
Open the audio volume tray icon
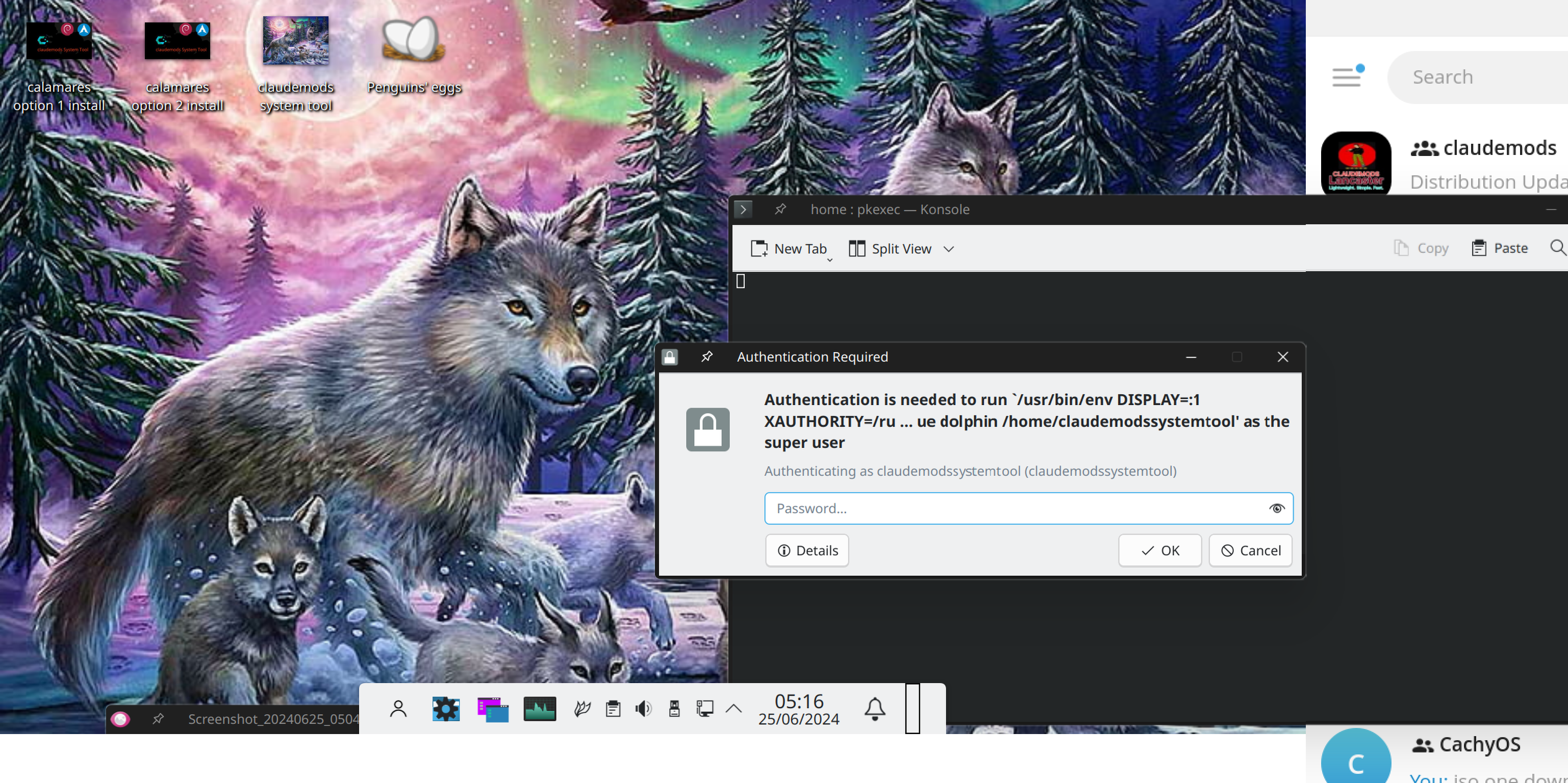point(643,708)
